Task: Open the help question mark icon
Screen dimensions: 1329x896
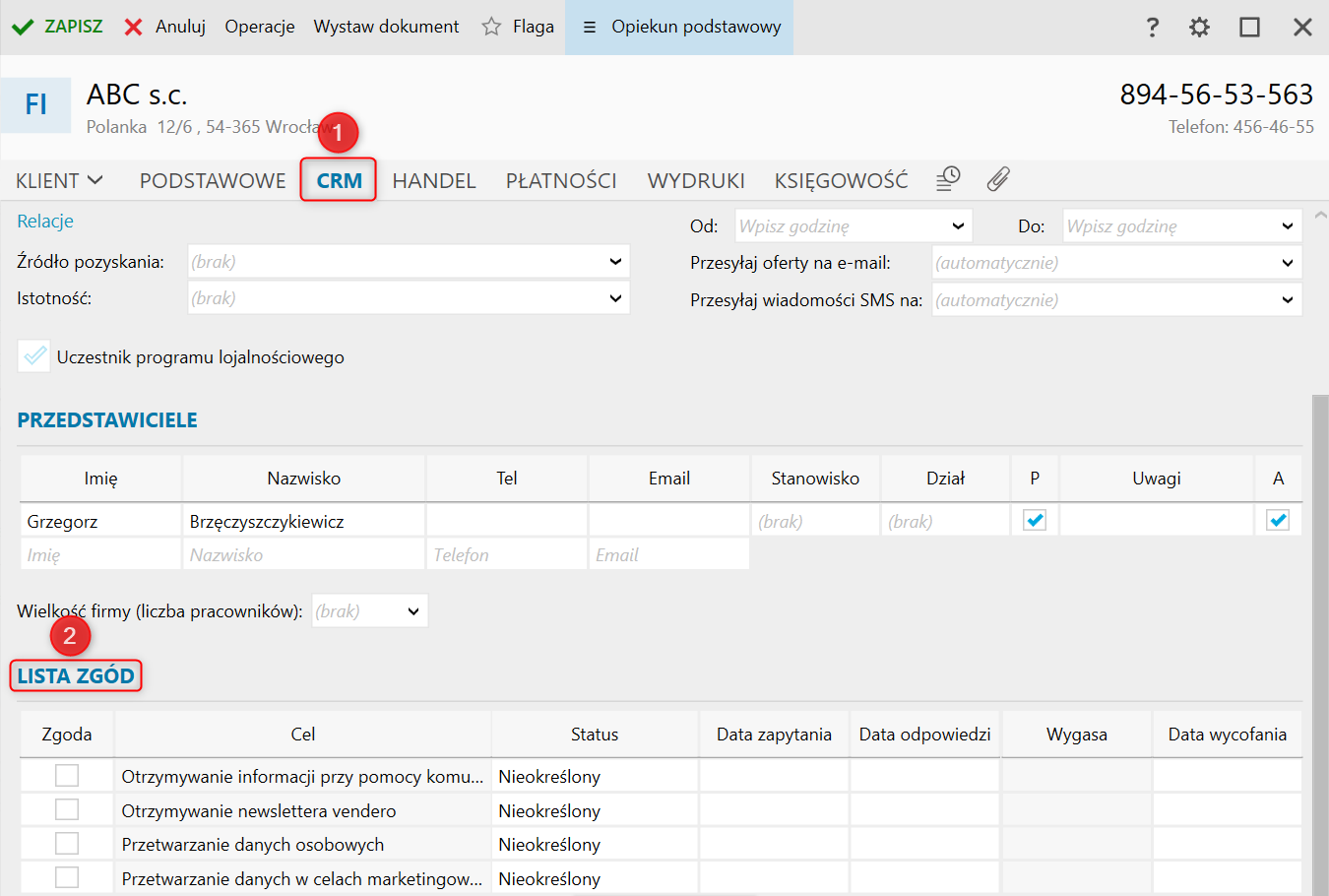Action: pos(1153,28)
